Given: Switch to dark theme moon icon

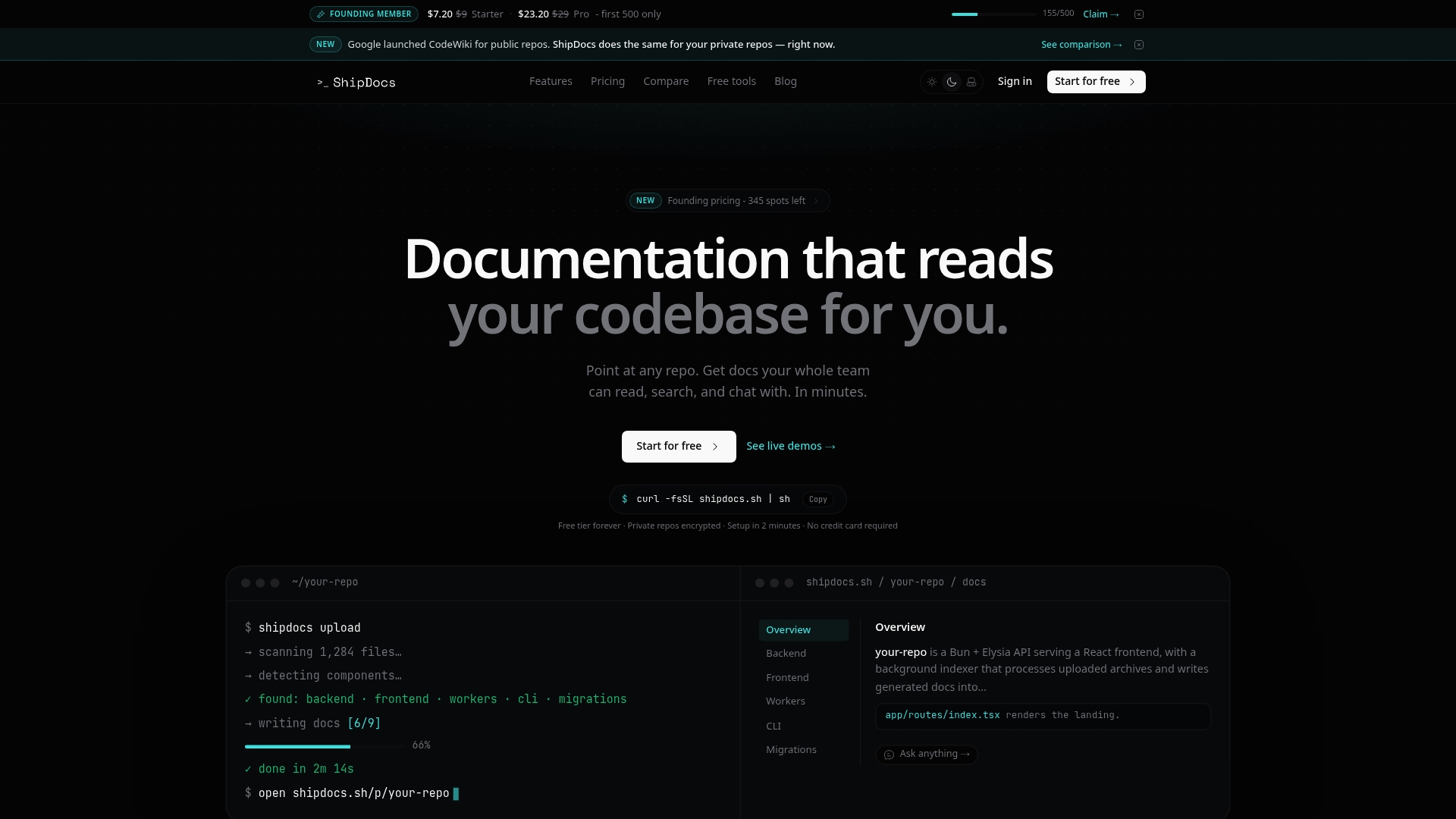Looking at the screenshot, I should click(952, 82).
